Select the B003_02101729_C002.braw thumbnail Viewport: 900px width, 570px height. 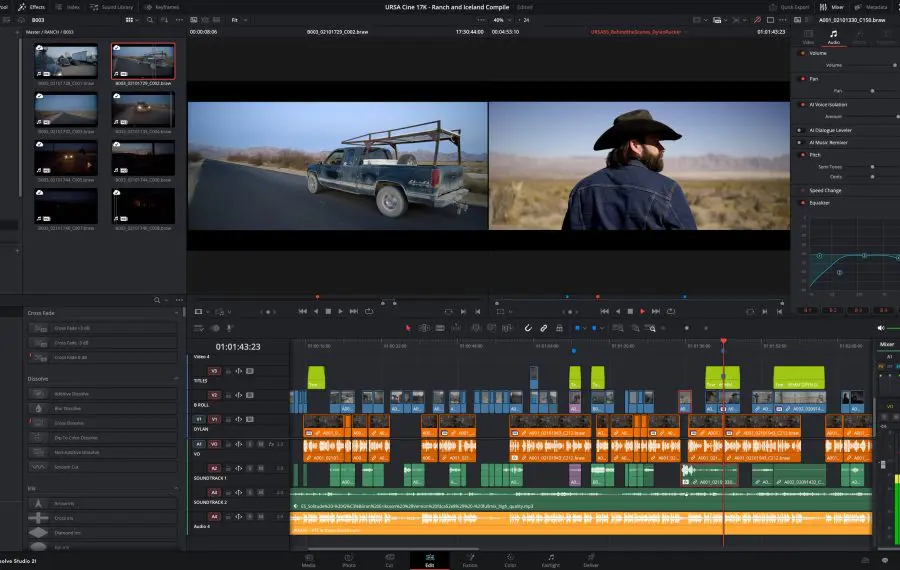point(143,63)
